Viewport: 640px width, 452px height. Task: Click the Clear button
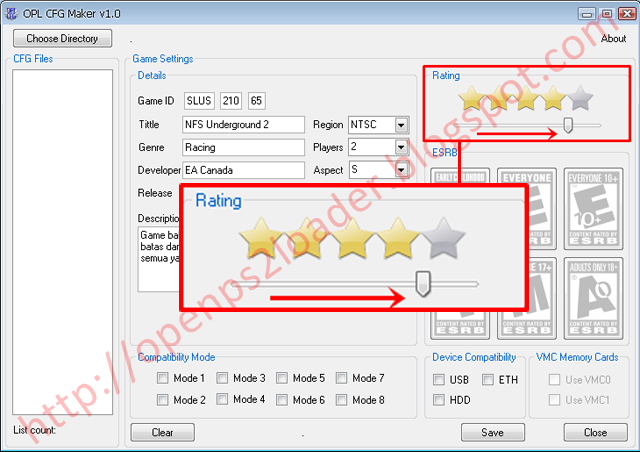(162, 432)
